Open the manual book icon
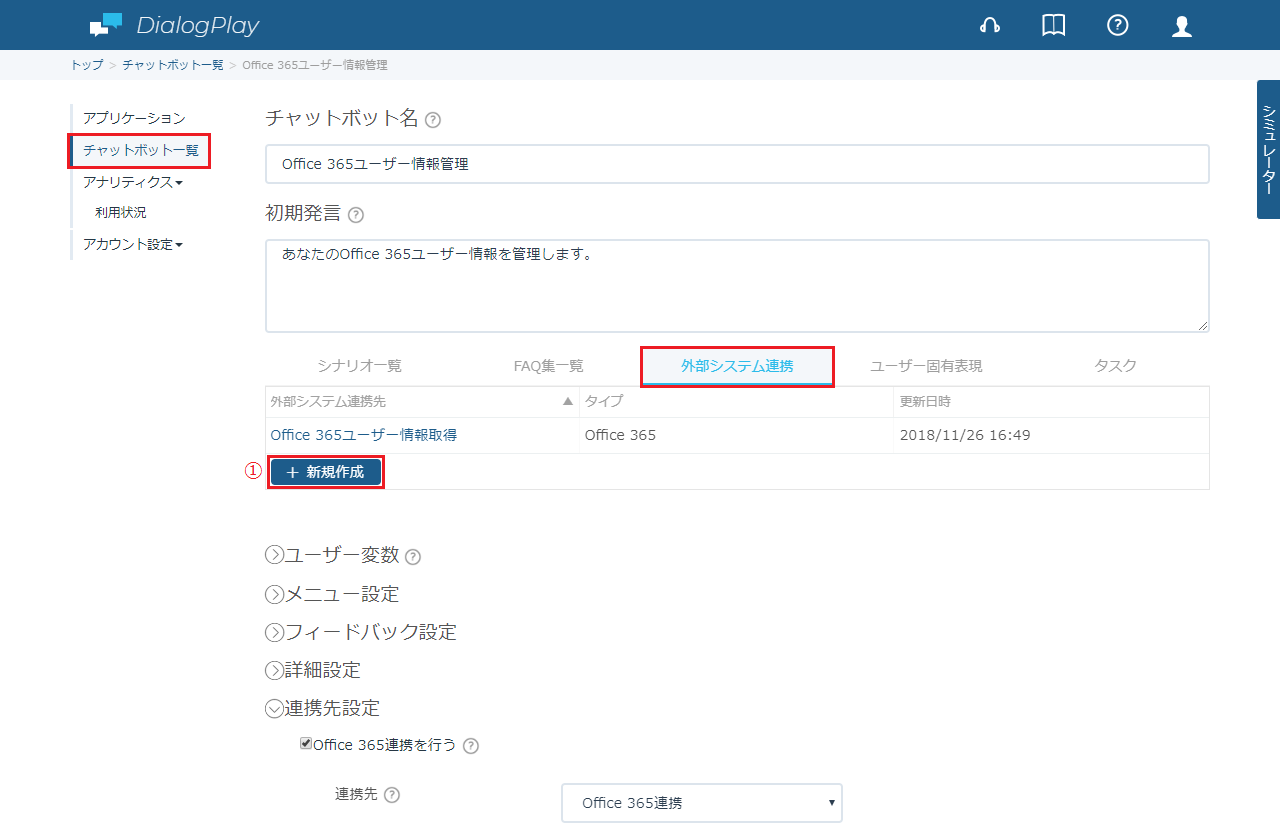 click(x=1054, y=26)
